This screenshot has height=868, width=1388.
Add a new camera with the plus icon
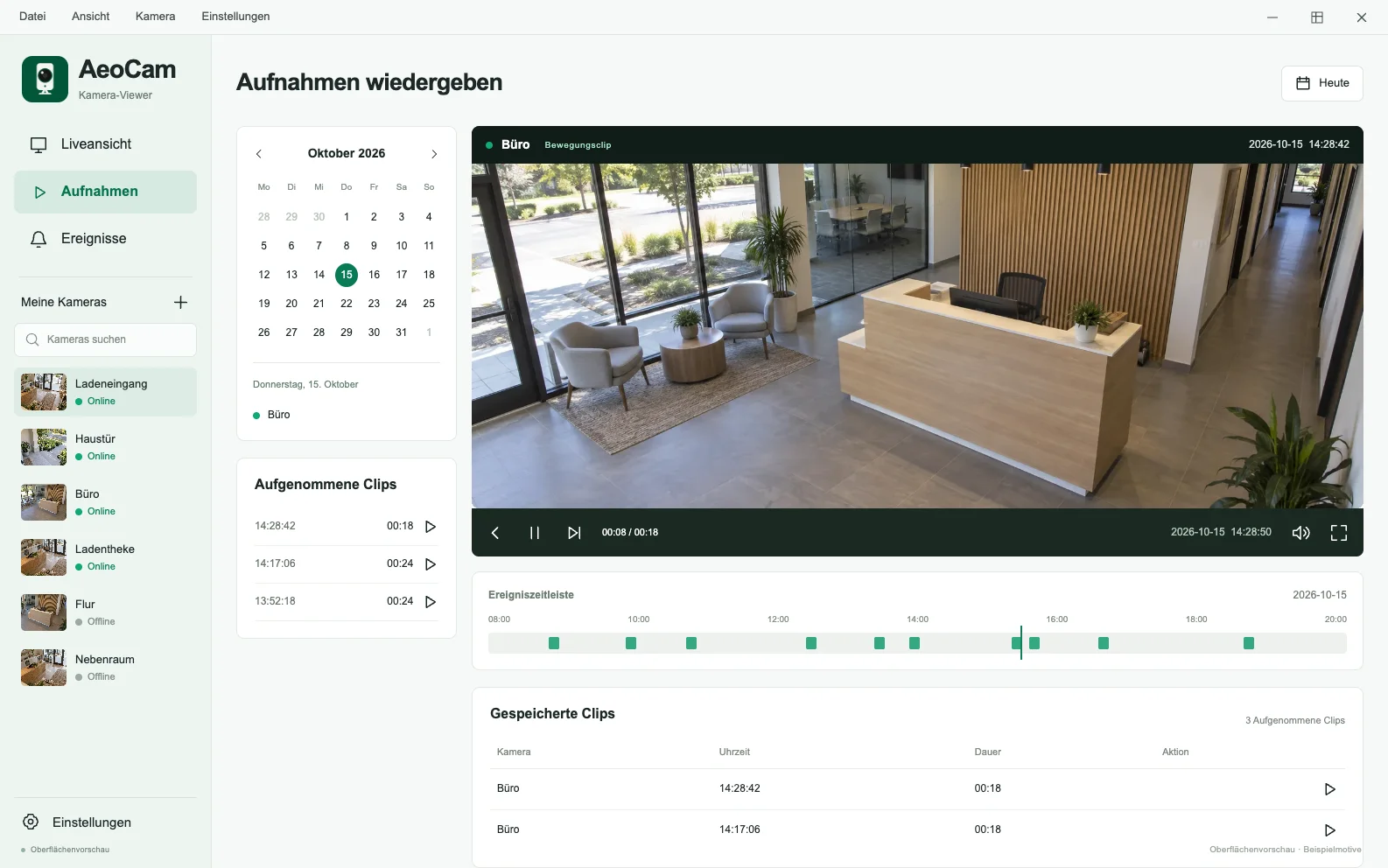[x=181, y=302]
